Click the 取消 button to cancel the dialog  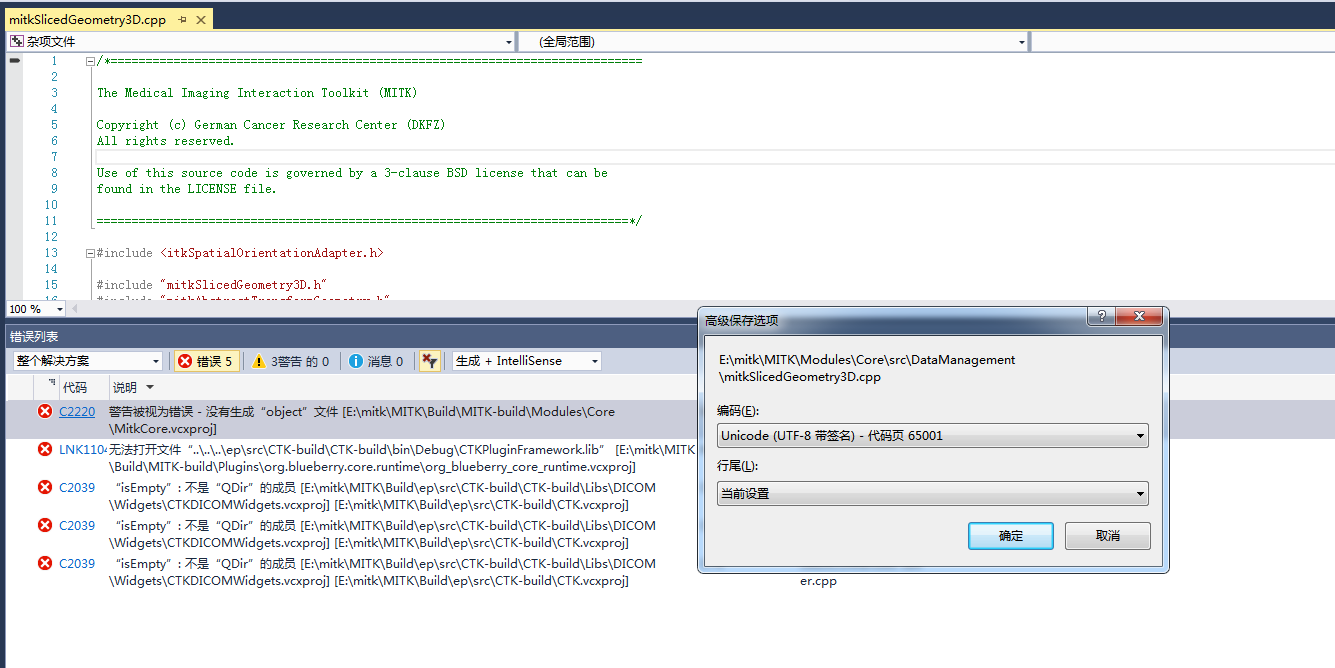pyautogui.click(x=1107, y=535)
